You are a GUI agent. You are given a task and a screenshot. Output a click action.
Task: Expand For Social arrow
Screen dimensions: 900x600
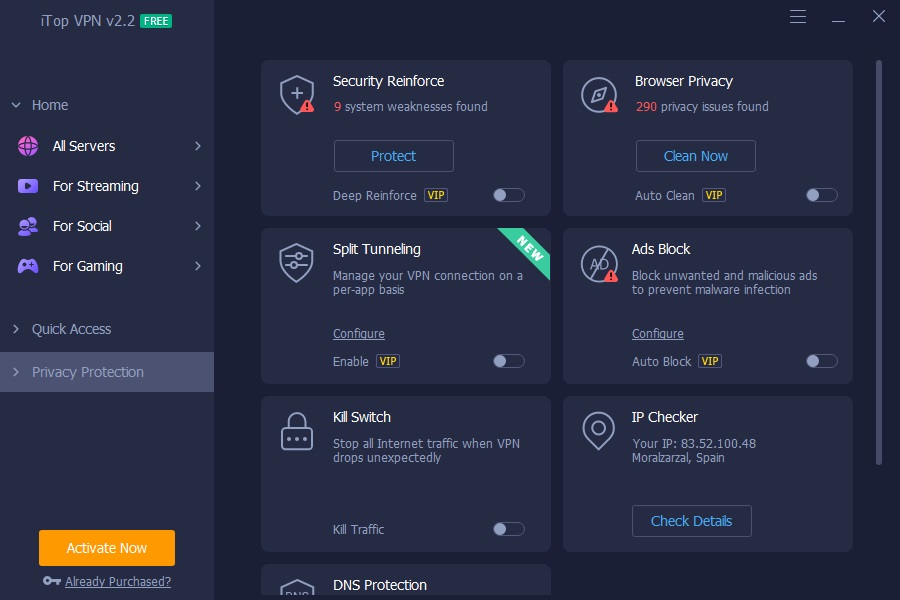click(x=197, y=226)
